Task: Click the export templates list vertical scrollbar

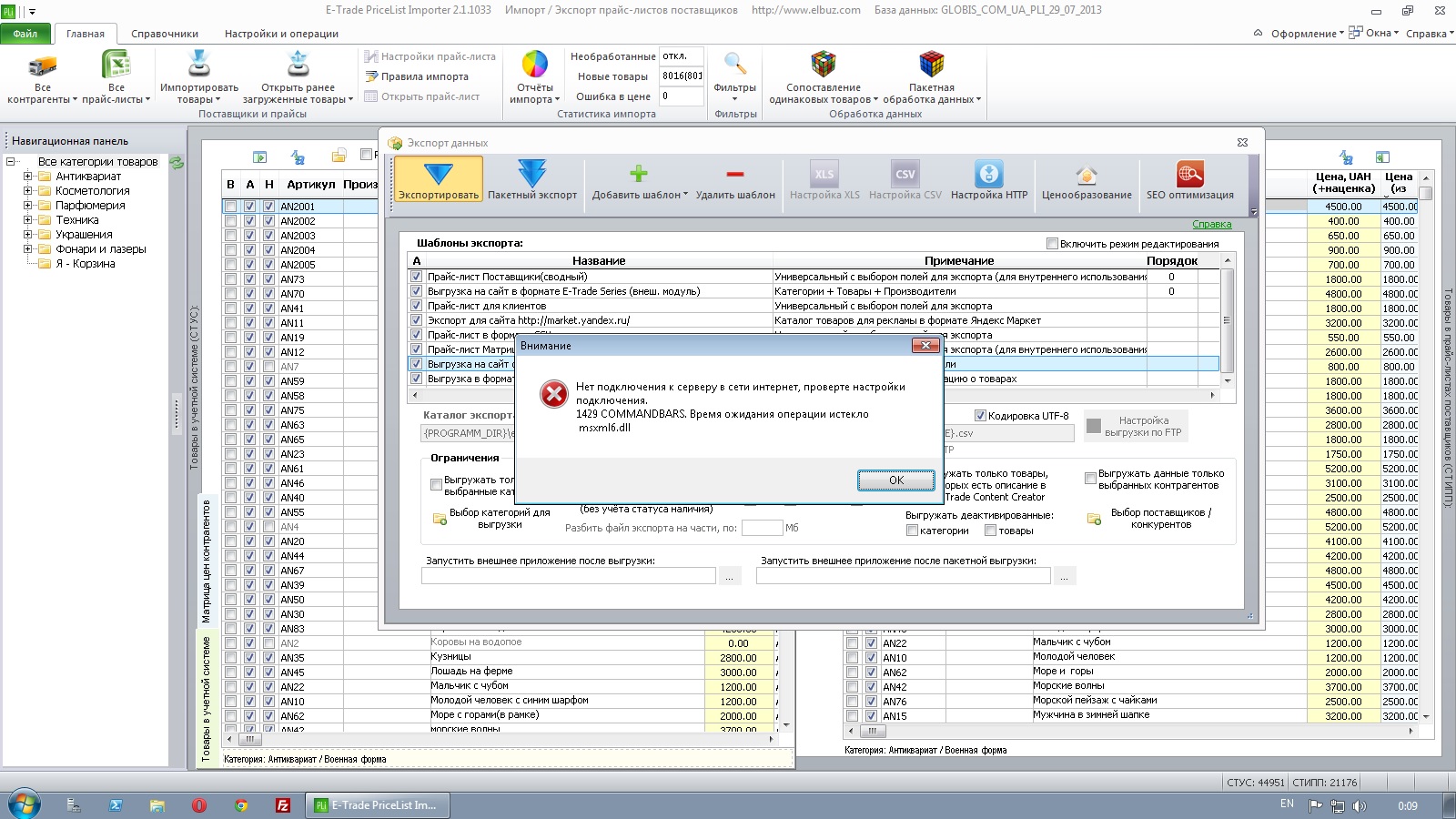Action: 1227,320
